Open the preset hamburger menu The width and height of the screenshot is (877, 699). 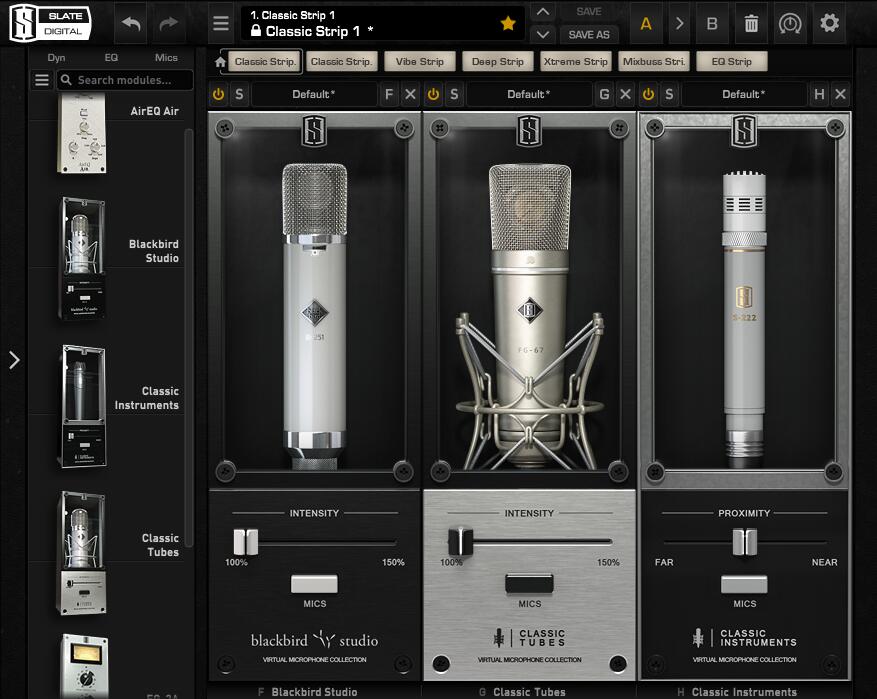click(x=221, y=23)
